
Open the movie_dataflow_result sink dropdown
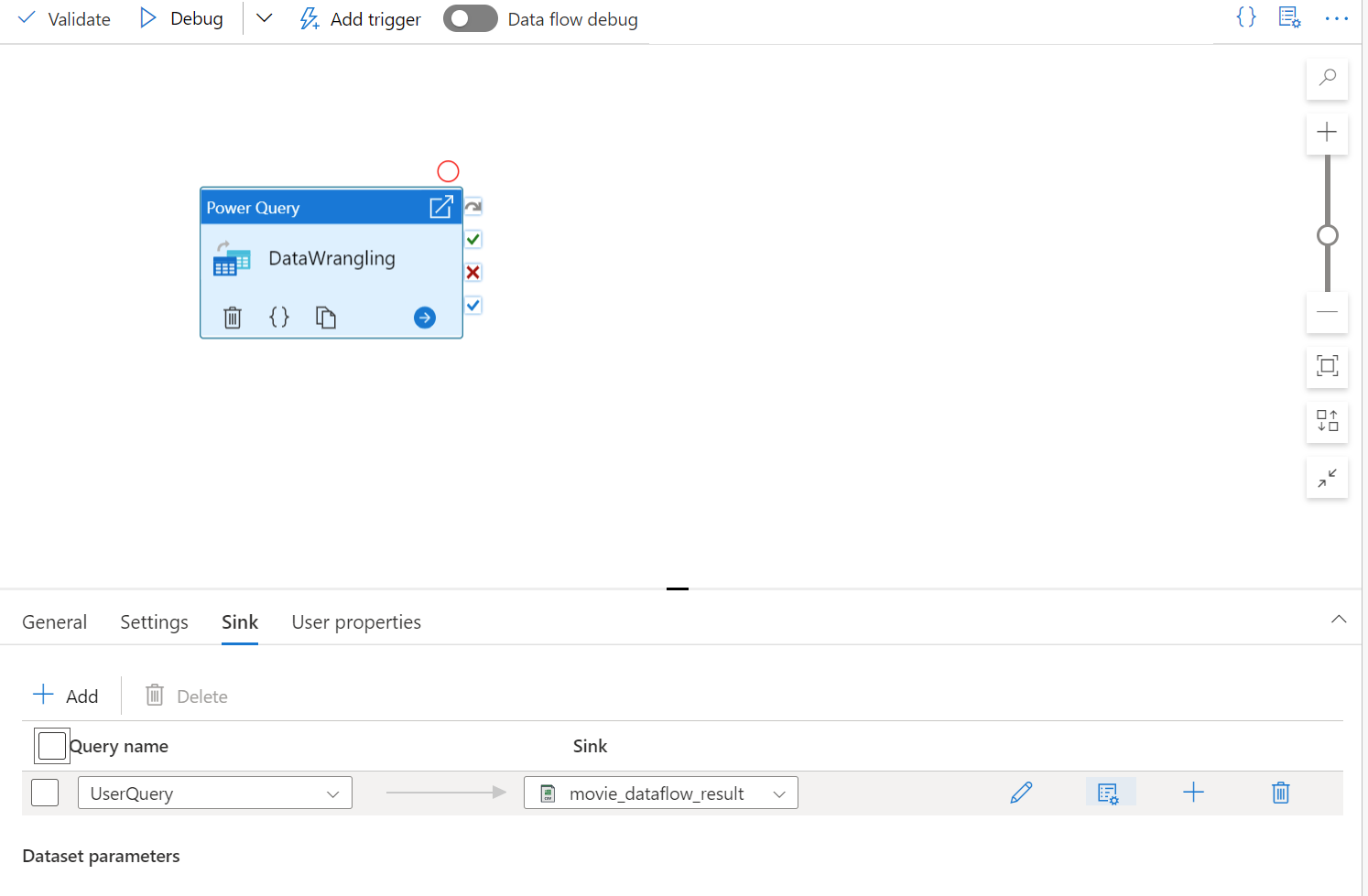(x=779, y=793)
